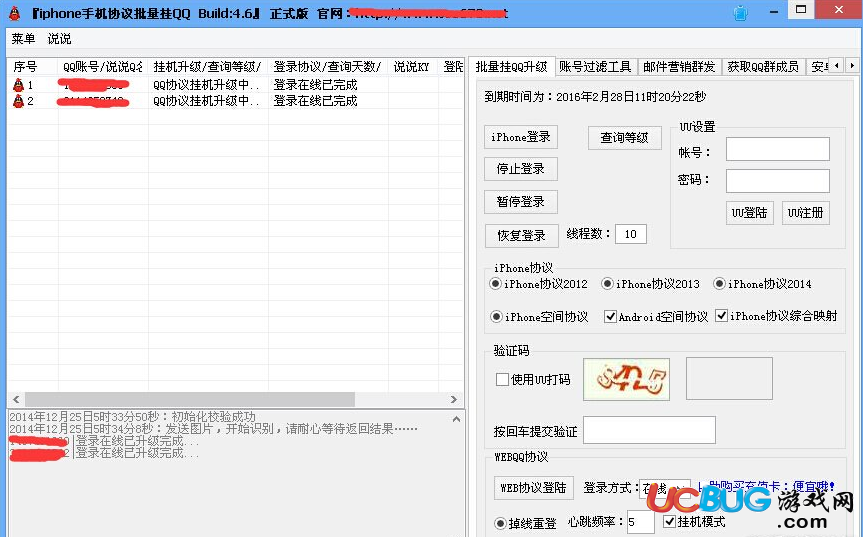Click the 停止登录 button
This screenshot has height=537, width=863.
coord(521,169)
